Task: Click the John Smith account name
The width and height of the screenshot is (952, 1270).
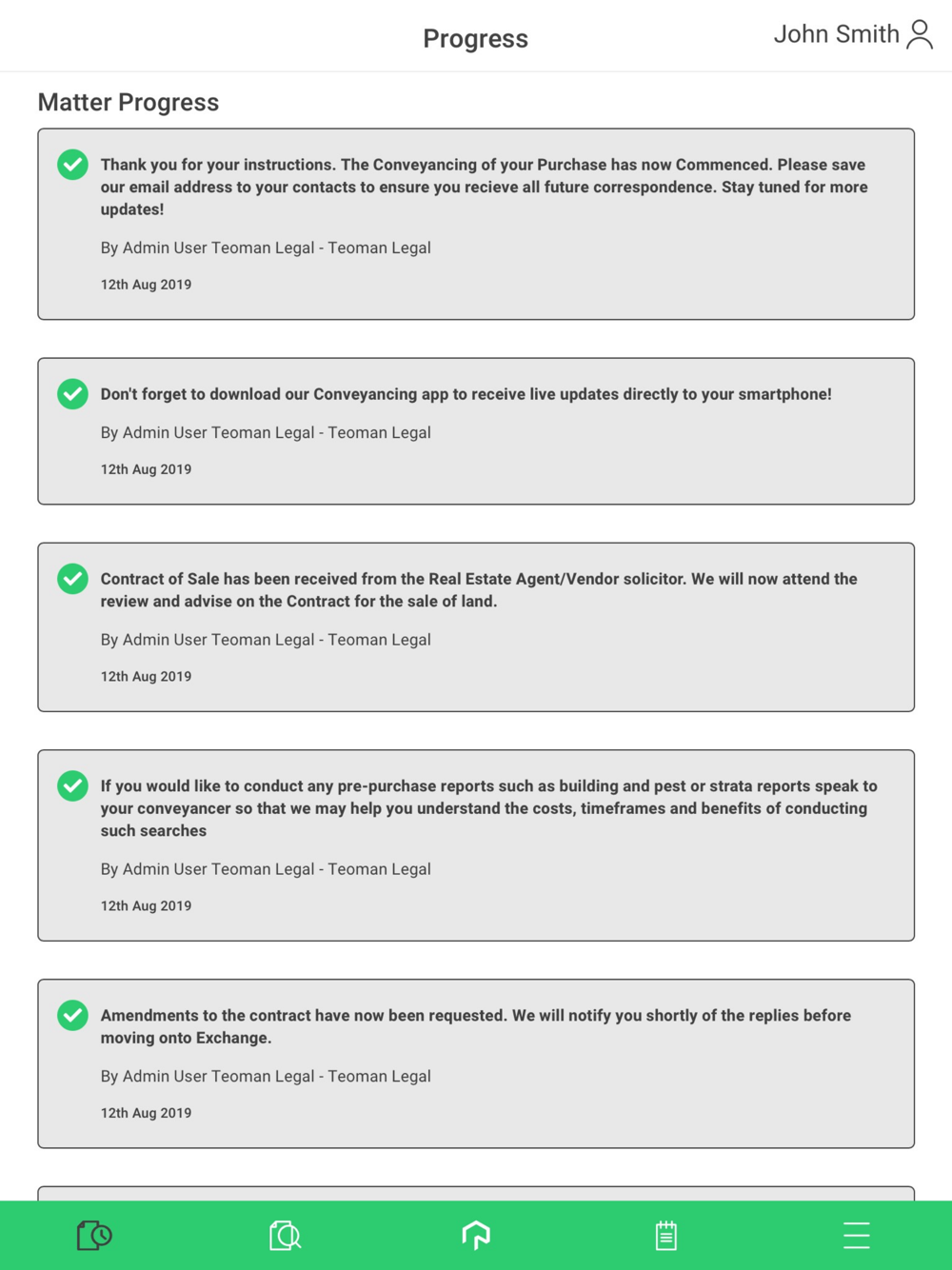Action: coord(836,34)
